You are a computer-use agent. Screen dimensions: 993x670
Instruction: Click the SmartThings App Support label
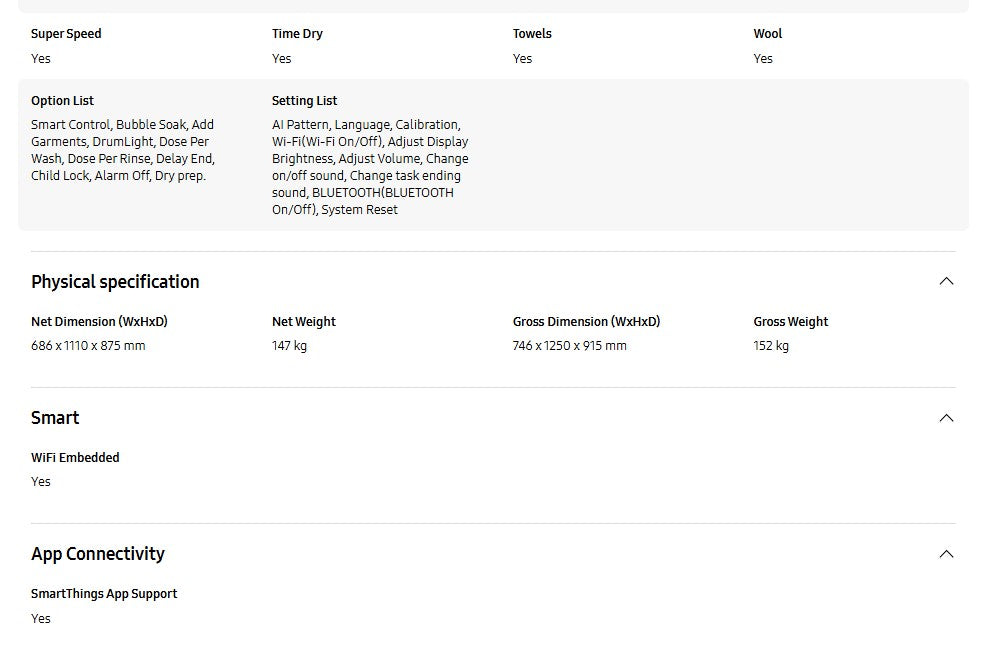(104, 594)
